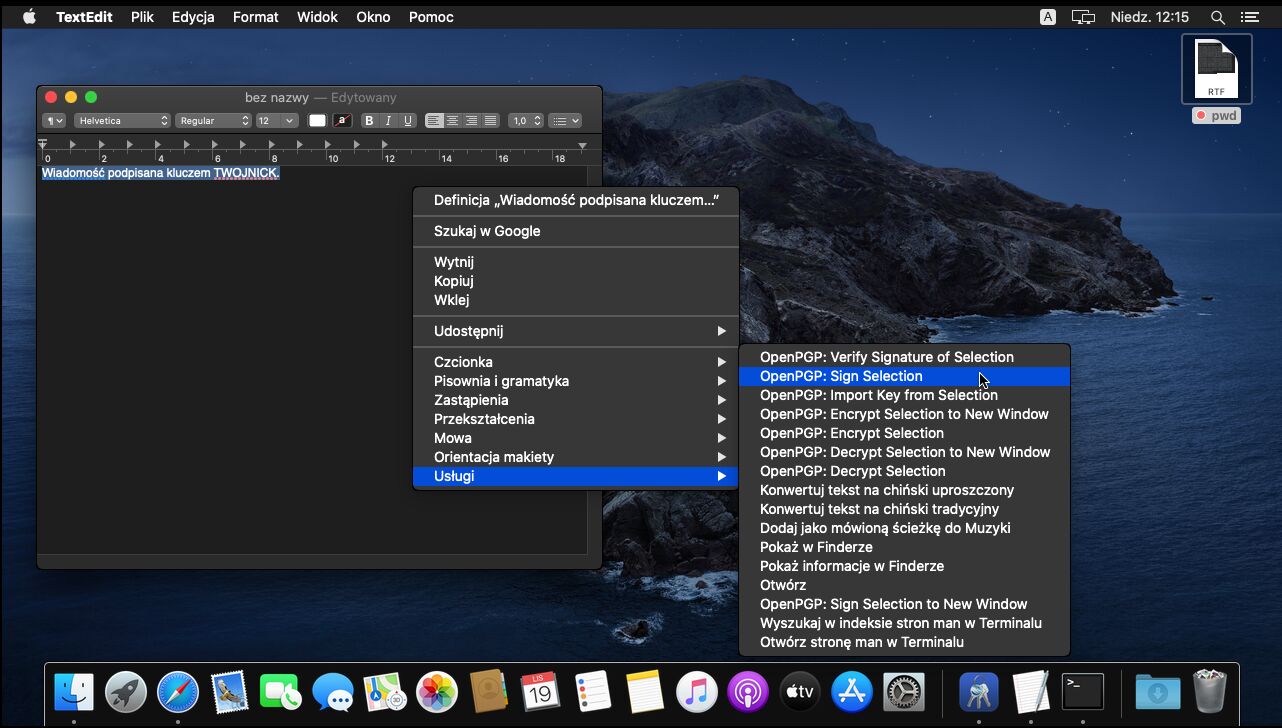
Task: Toggle bold formatting in the toolbar
Action: tap(369, 121)
